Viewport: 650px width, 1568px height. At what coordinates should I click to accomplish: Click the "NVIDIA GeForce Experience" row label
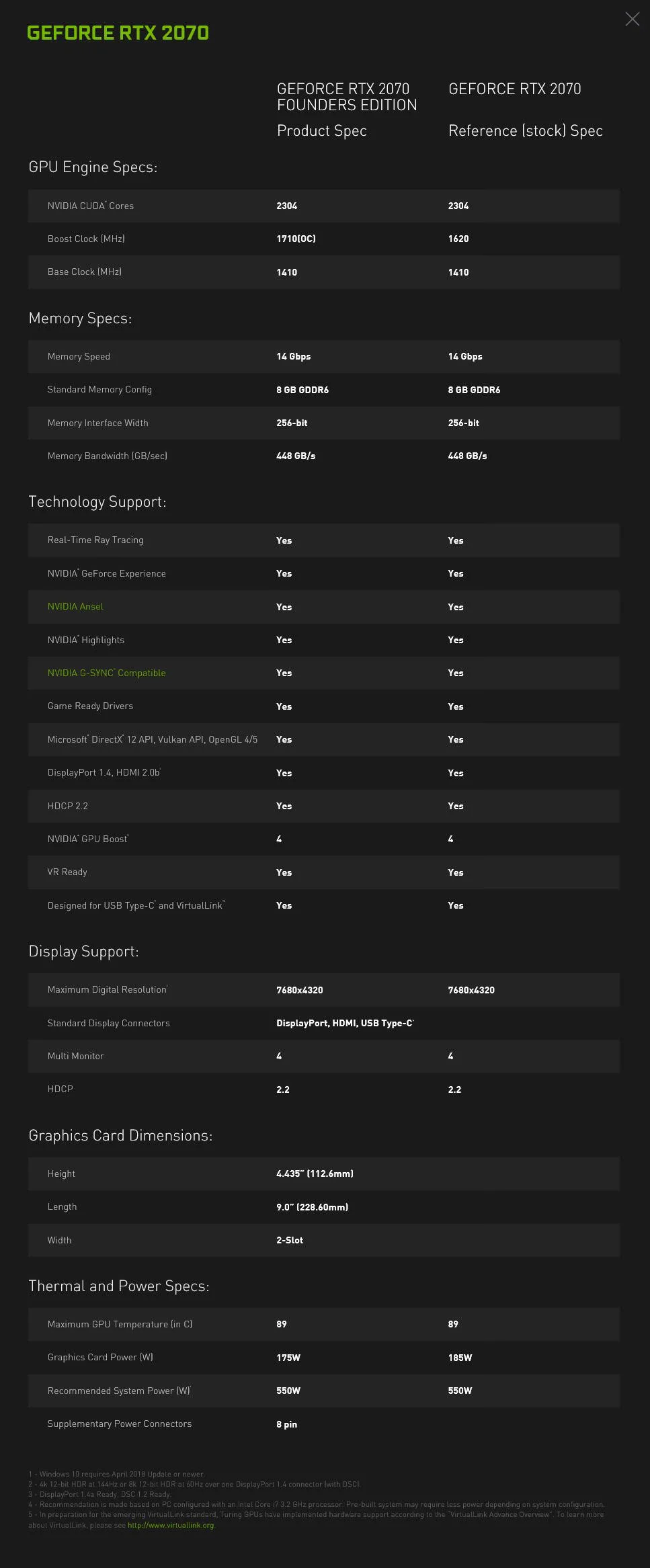107,573
